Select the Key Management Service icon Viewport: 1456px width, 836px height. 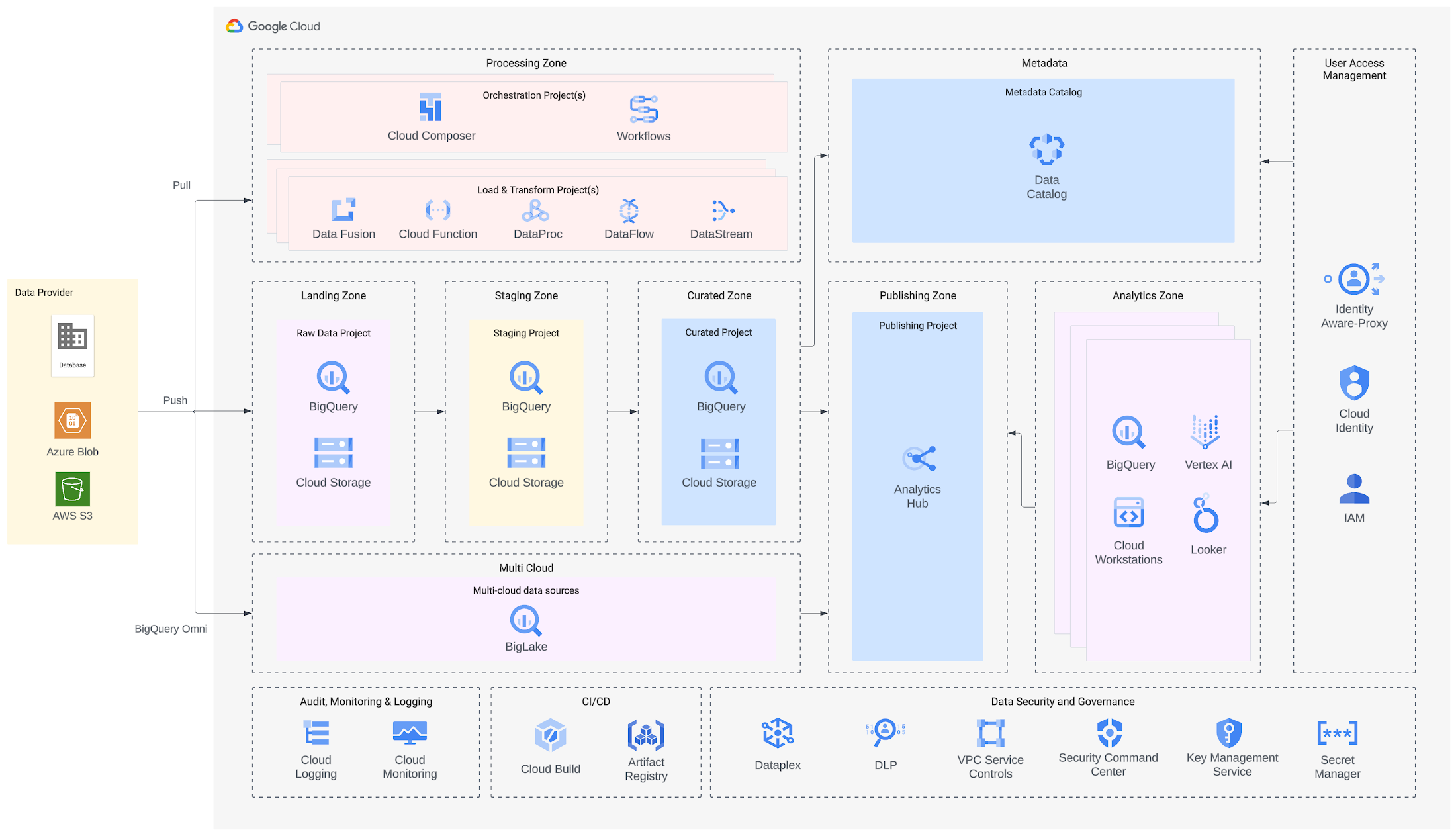click(x=1229, y=733)
